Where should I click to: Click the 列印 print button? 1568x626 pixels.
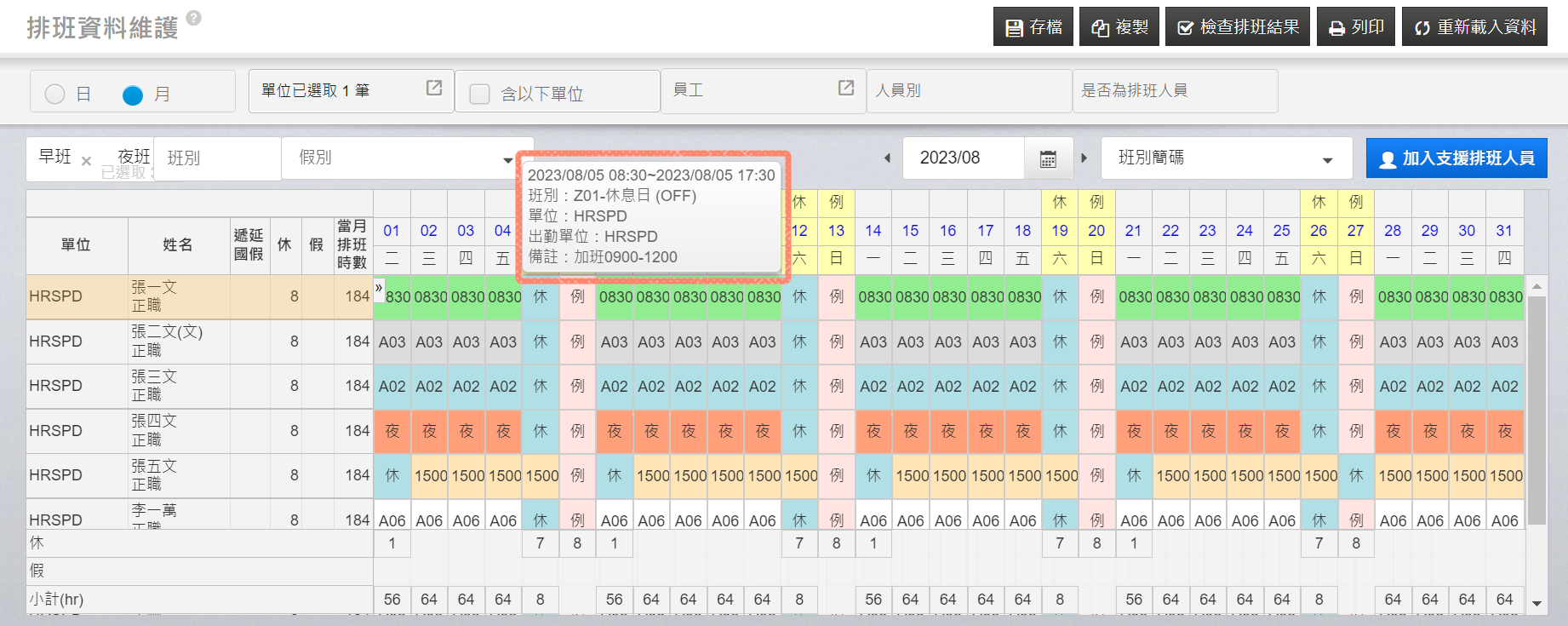[1356, 27]
